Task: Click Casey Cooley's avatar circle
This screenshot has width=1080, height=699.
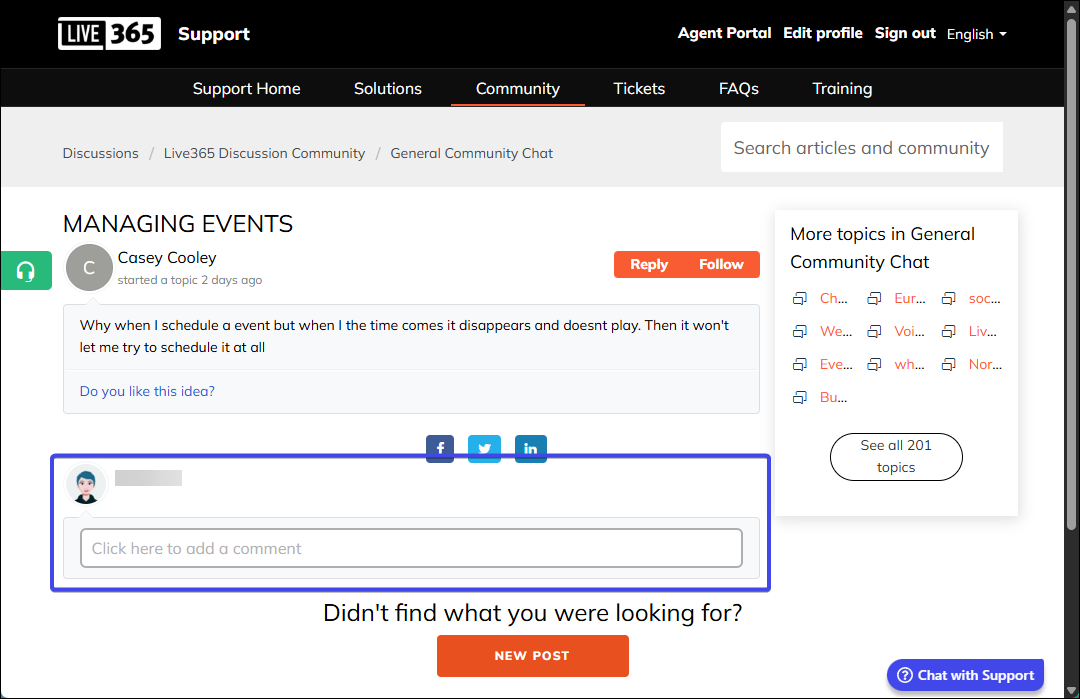Action: pos(89,268)
